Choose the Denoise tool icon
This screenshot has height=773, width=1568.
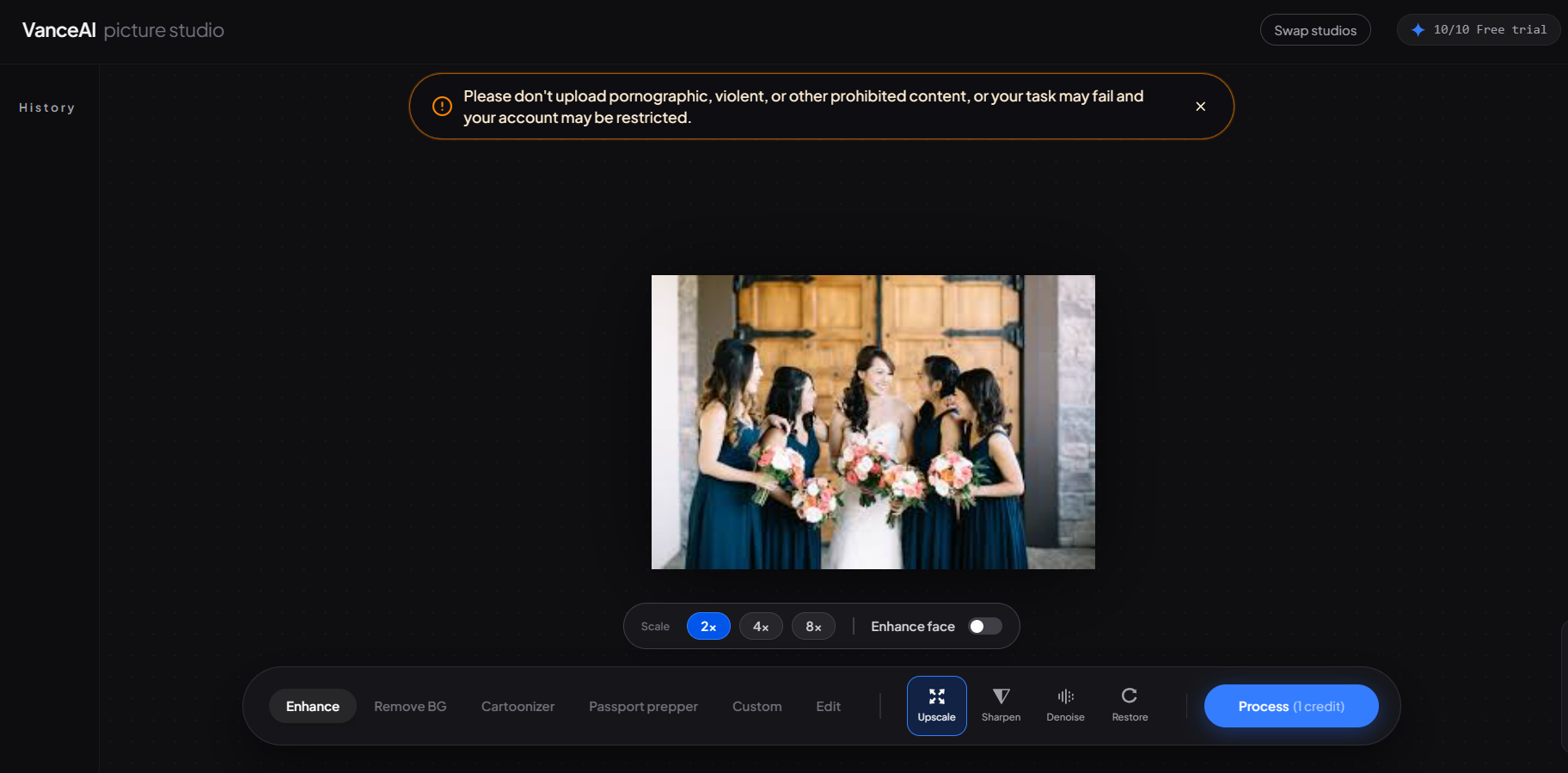[1065, 696]
